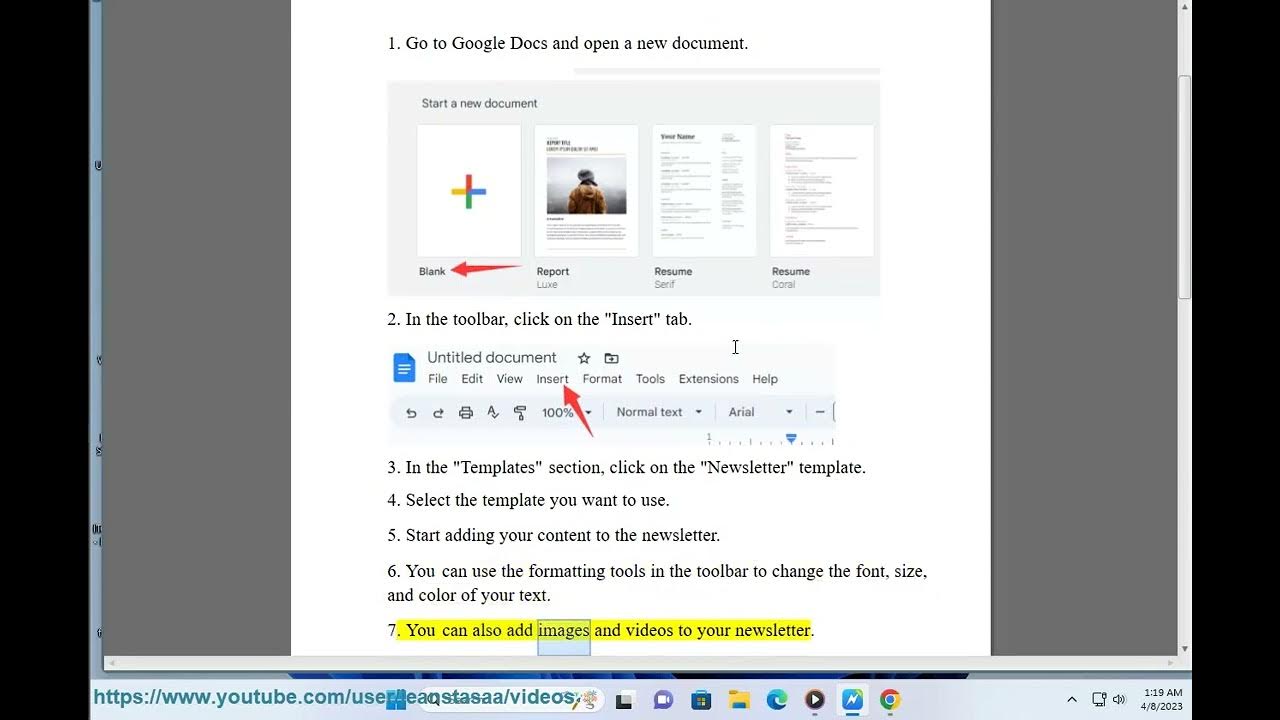Open the Arial font dropdown
The height and width of the screenshot is (720, 1280).
click(760, 412)
